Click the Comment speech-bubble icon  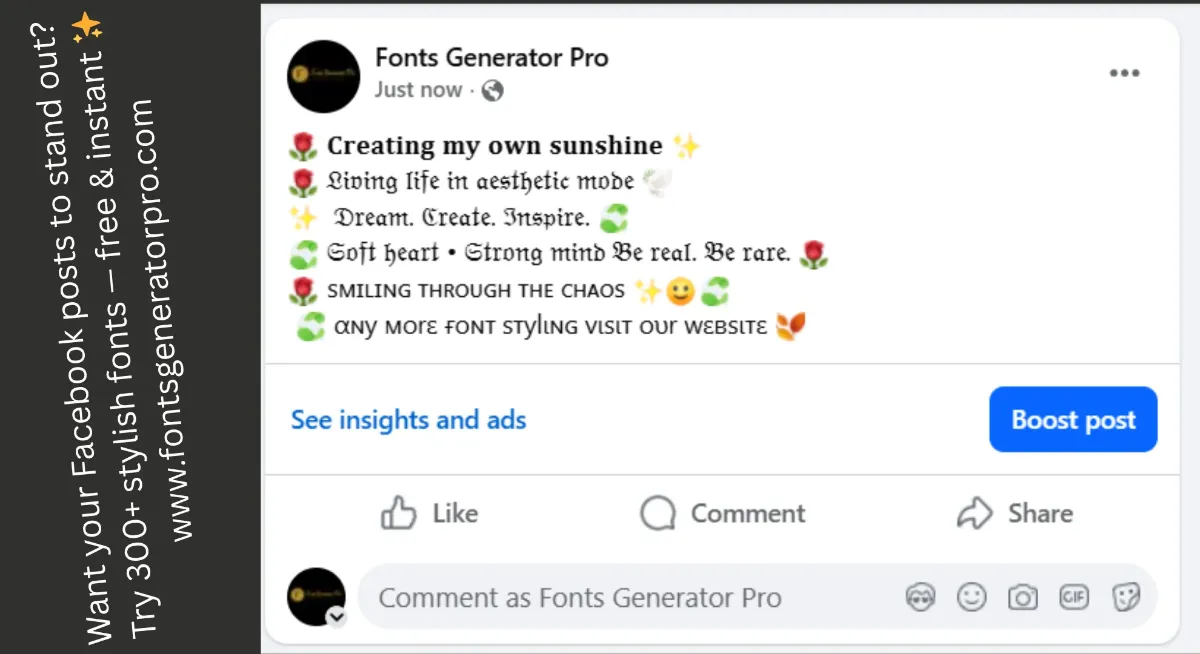click(656, 513)
